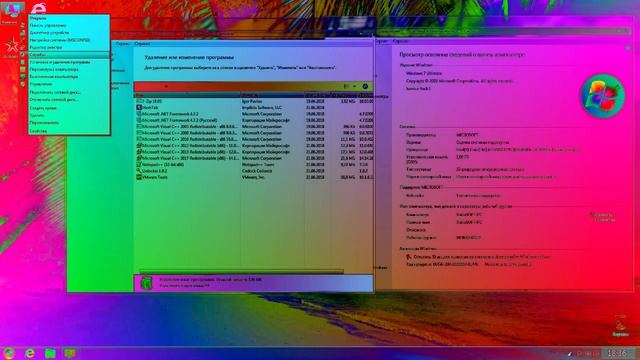The height and width of the screenshot is (360, 640).
Task: Open the star desktop shortcut
Action: (x=11, y=47)
